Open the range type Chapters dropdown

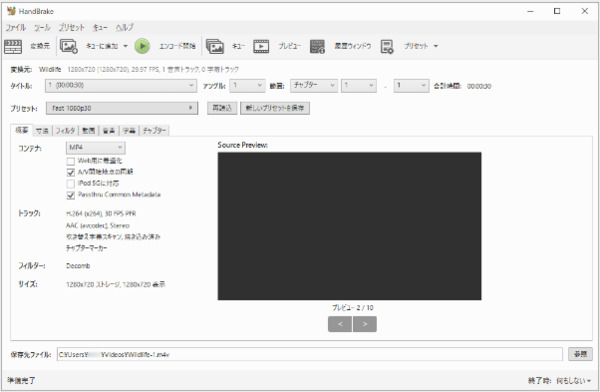coord(314,86)
